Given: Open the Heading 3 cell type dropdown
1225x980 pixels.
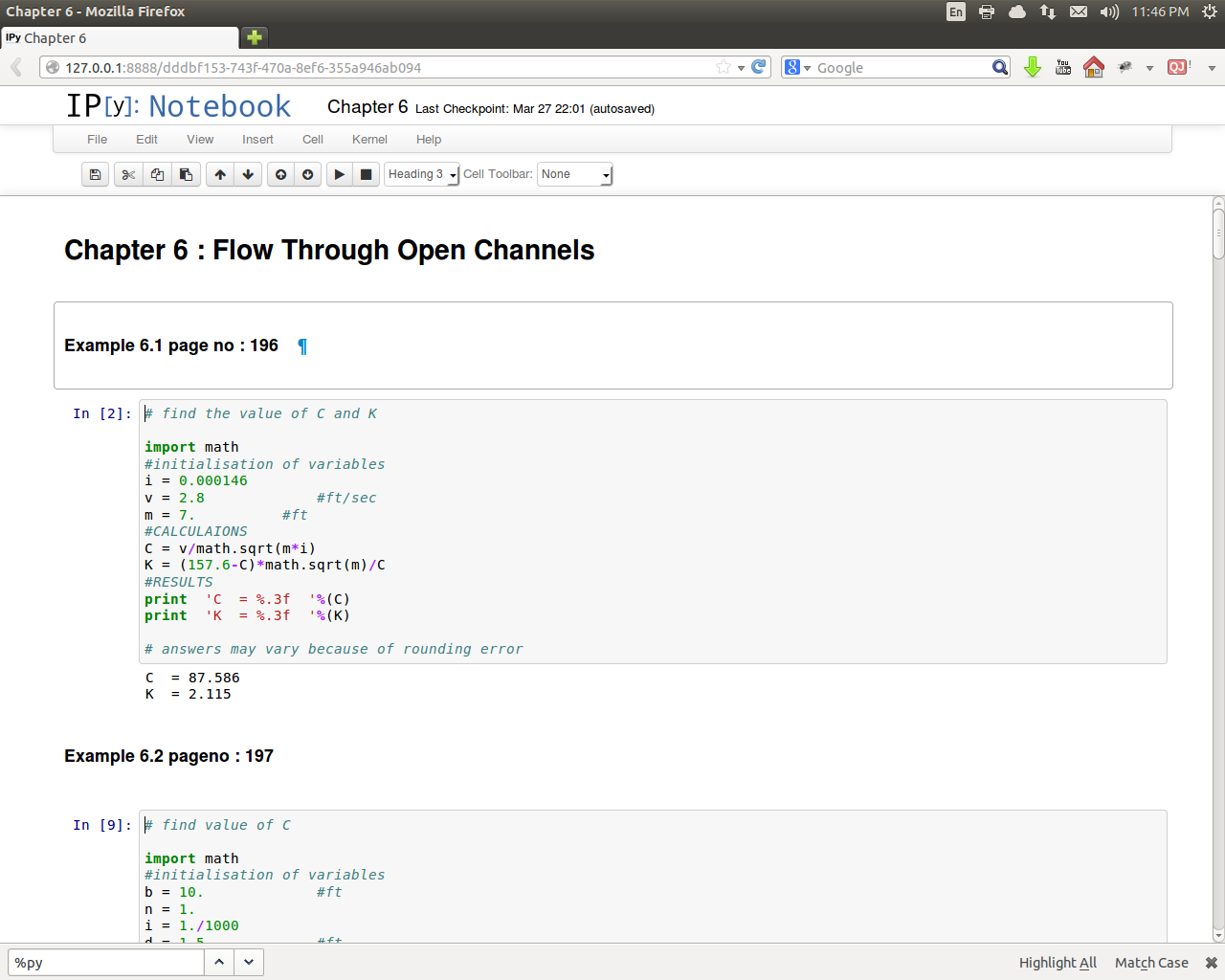Looking at the screenshot, I should point(422,174).
